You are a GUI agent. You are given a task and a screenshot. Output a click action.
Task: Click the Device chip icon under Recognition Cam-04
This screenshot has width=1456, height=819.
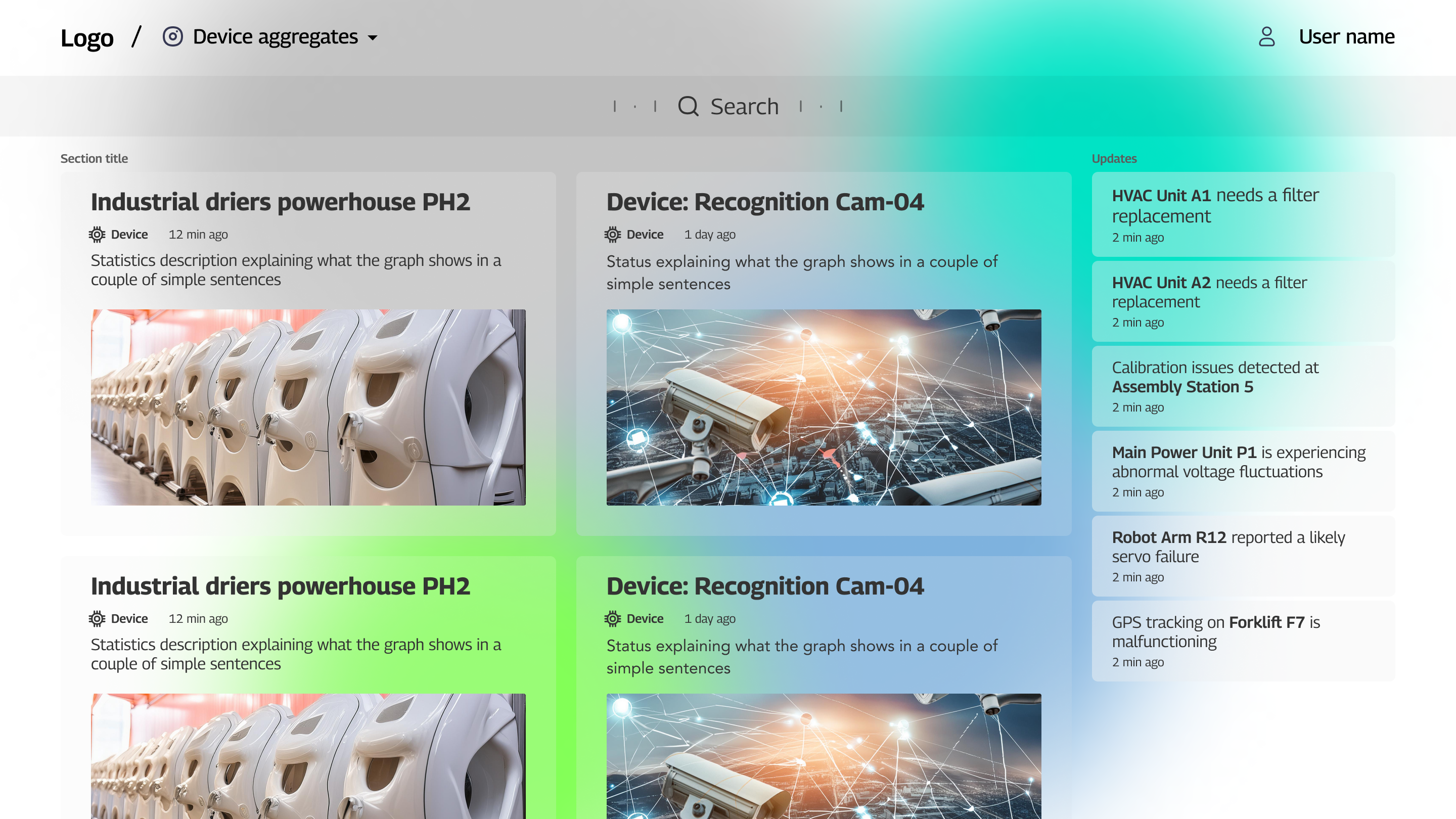(612, 234)
